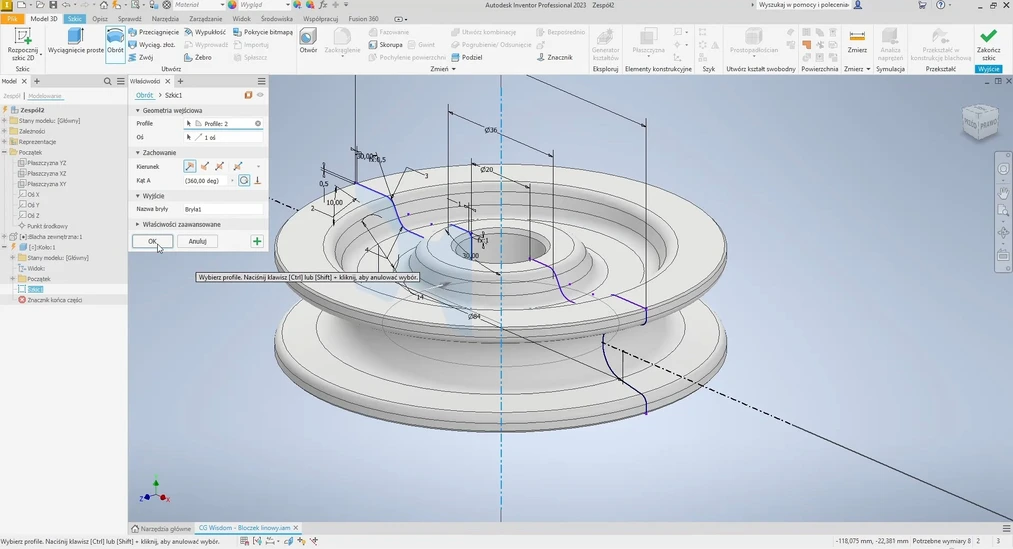Collapse the first Początek folder node
Viewport: 1013px width, 549px height.
tap(5, 152)
